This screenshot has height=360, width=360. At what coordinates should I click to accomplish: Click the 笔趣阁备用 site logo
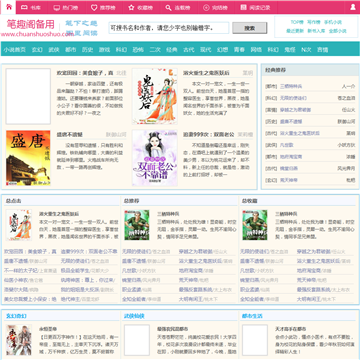(x=30, y=25)
